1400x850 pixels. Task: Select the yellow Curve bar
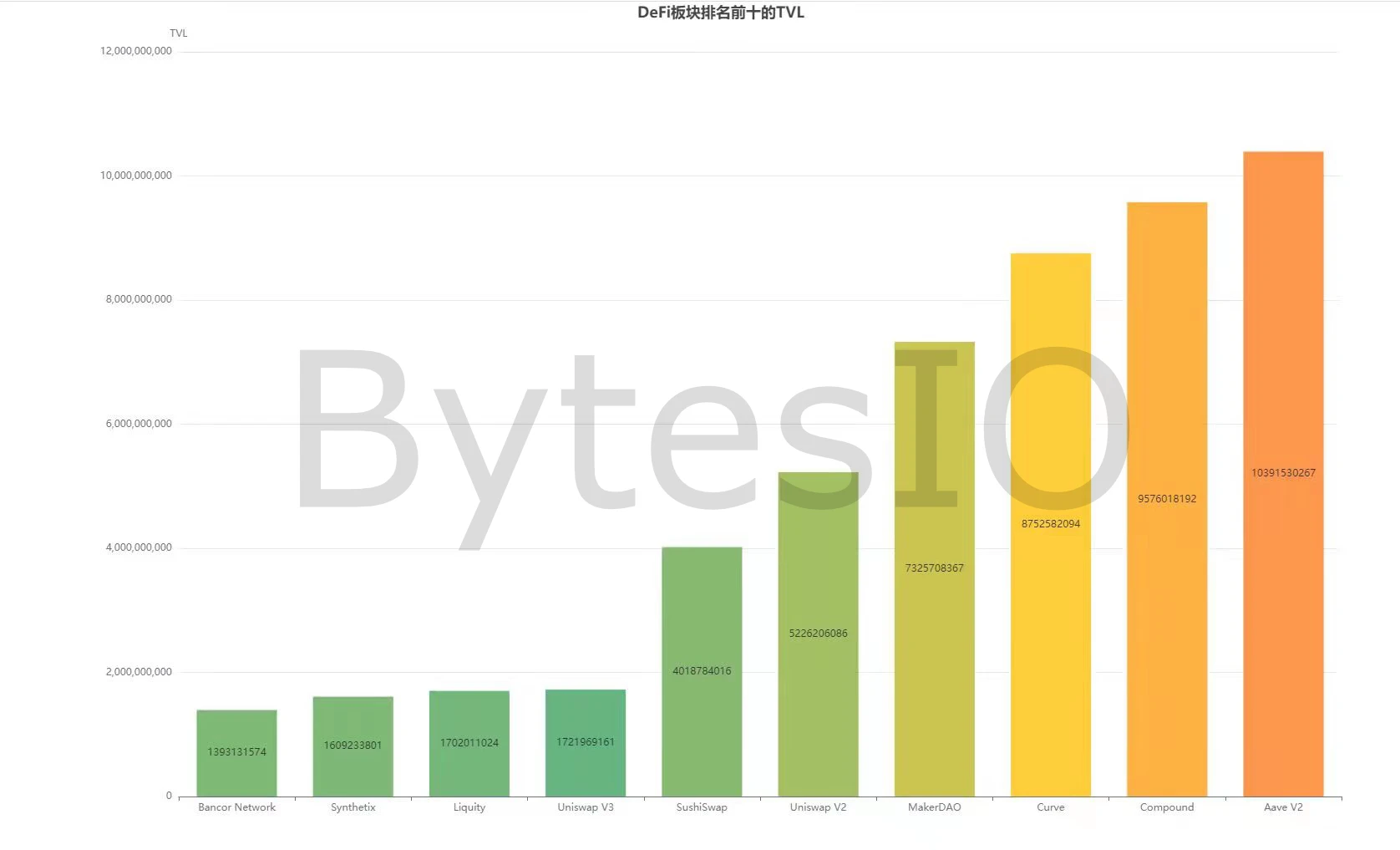click(1051, 525)
